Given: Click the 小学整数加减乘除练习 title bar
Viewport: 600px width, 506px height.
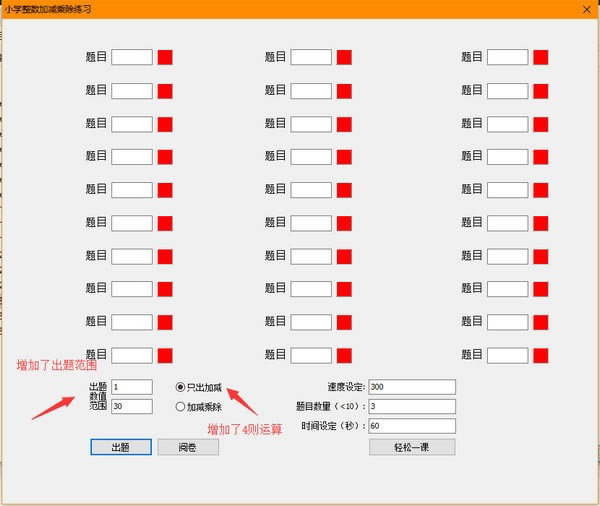Looking at the screenshot, I should point(300,9).
